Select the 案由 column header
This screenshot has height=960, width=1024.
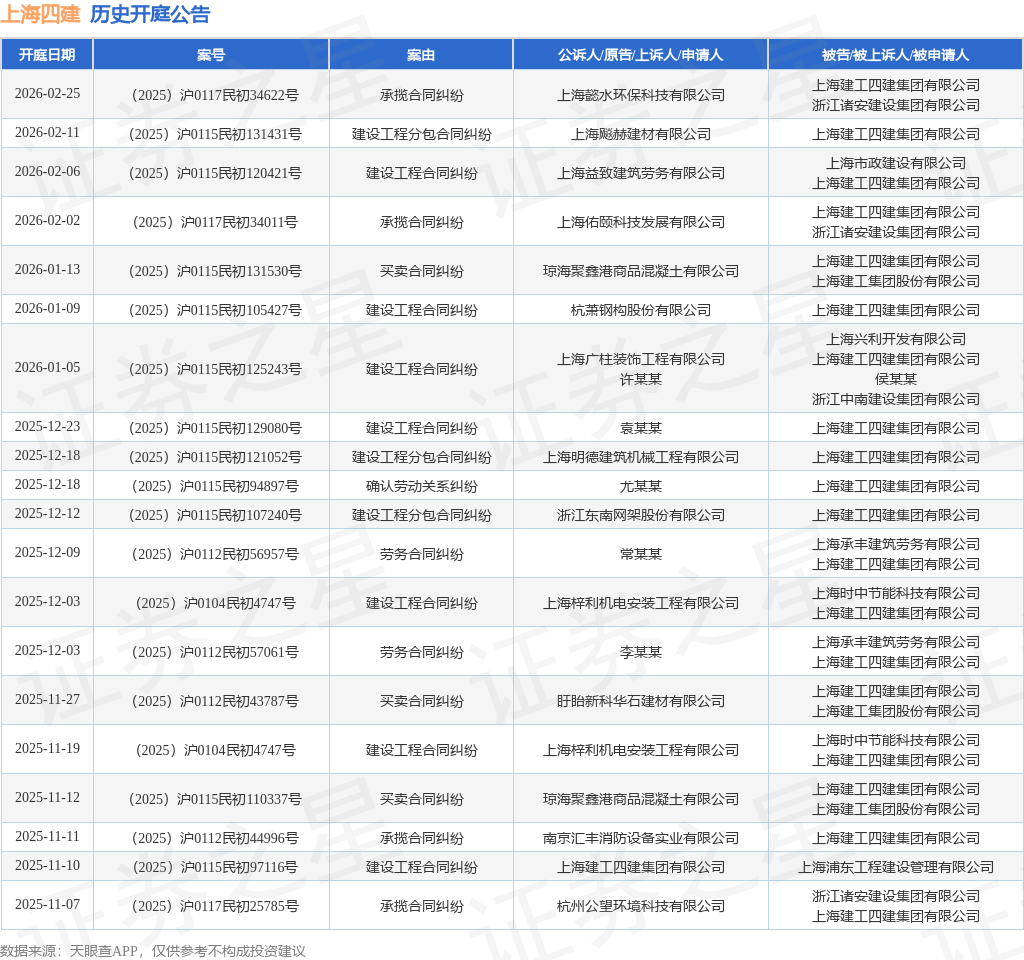421,55
